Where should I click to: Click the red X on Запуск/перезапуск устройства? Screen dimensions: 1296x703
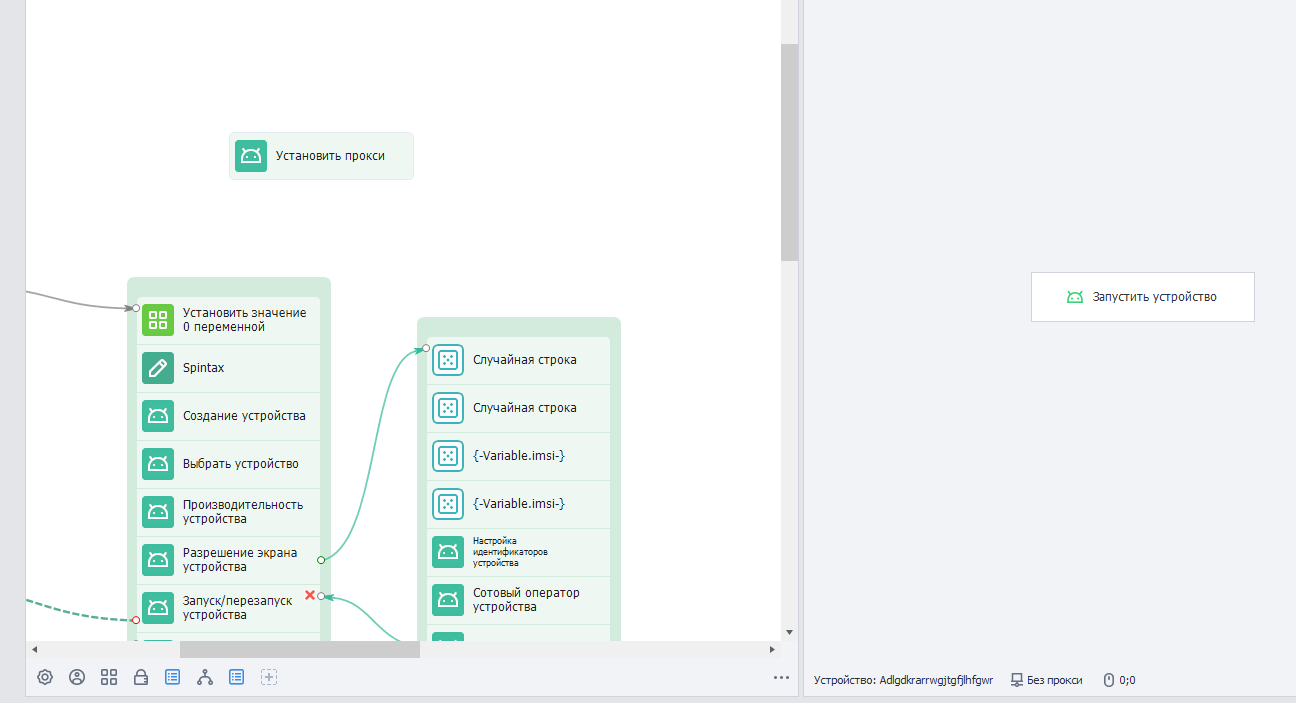tap(310, 595)
